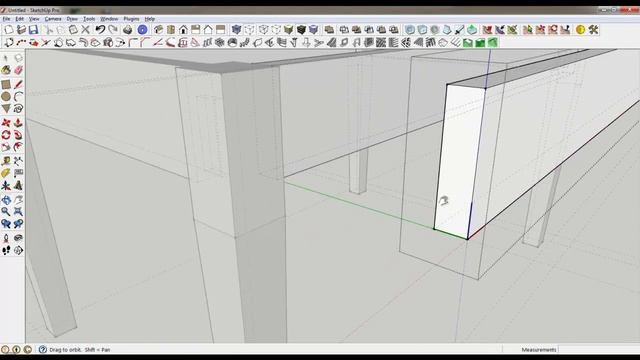Open the Edit menu
This screenshot has width=640, height=360.
pos(19,19)
